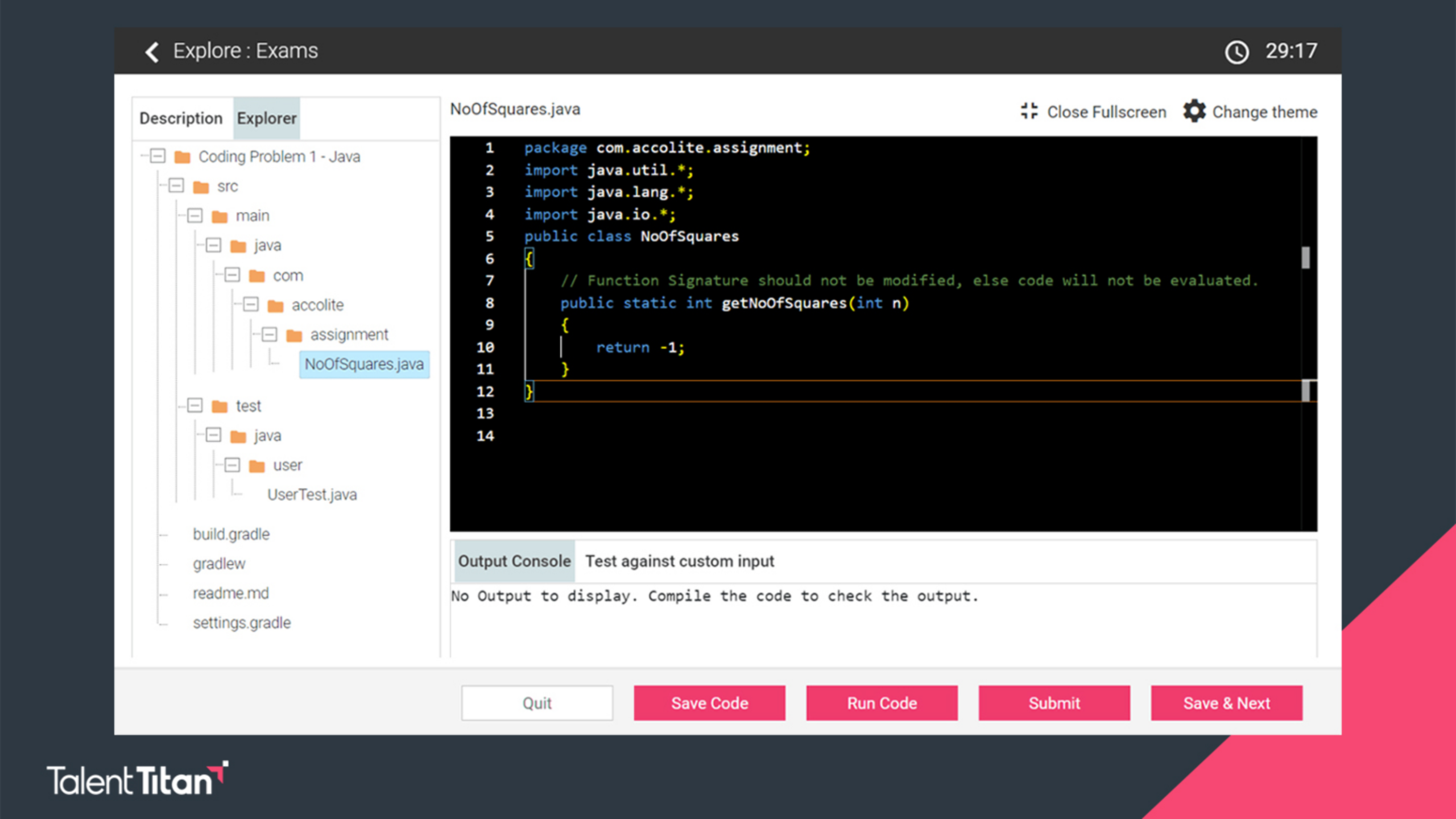Open the Output Console tab

[x=514, y=561]
